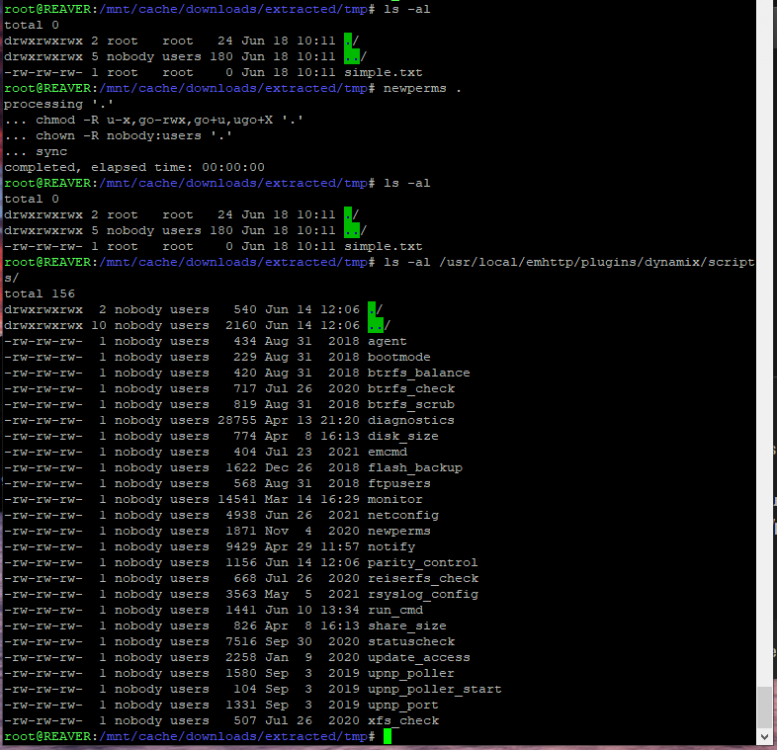777x750 pixels.
Task: Click the file name 'xfs_check'
Action: pyautogui.click(x=403, y=721)
